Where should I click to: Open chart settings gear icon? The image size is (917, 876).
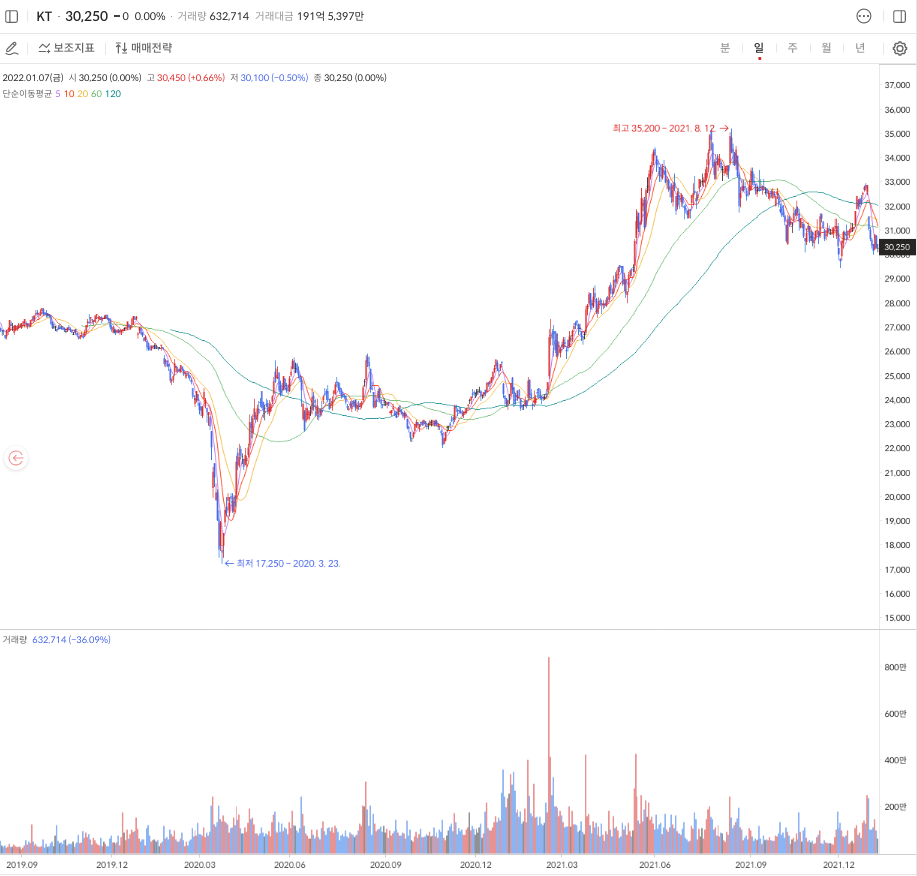pyautogui.click(x=899, y=49)
